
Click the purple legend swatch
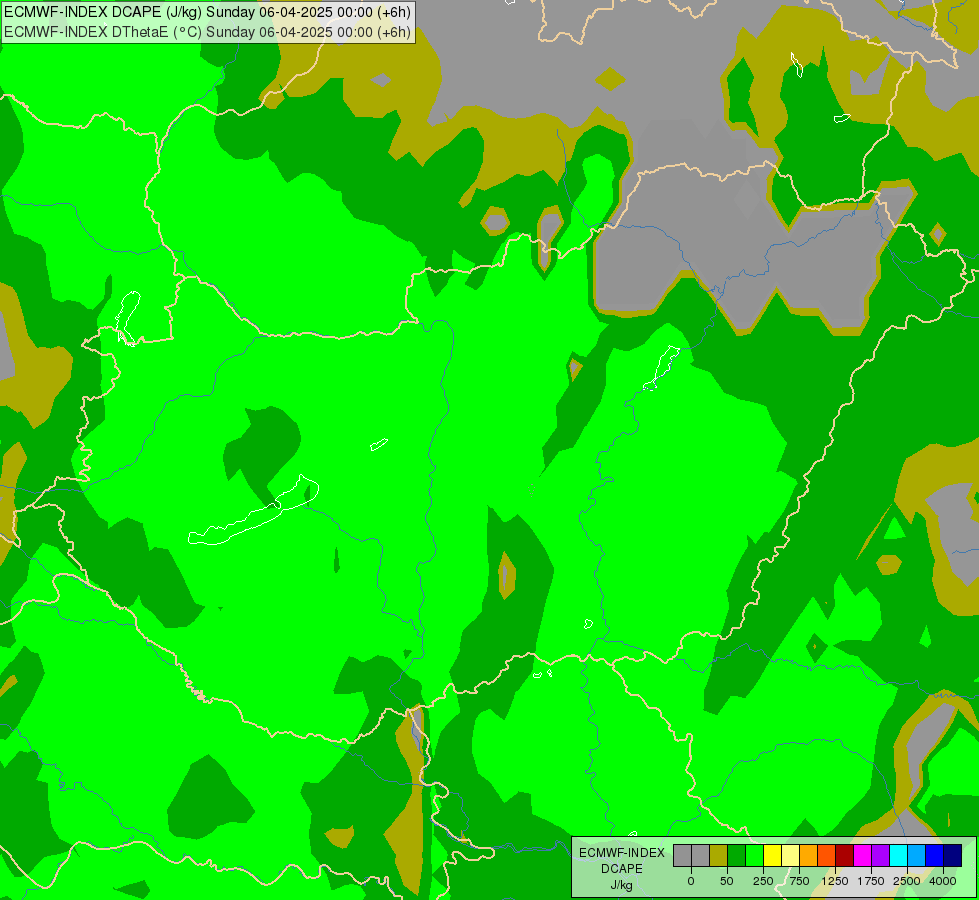point(881,856)
